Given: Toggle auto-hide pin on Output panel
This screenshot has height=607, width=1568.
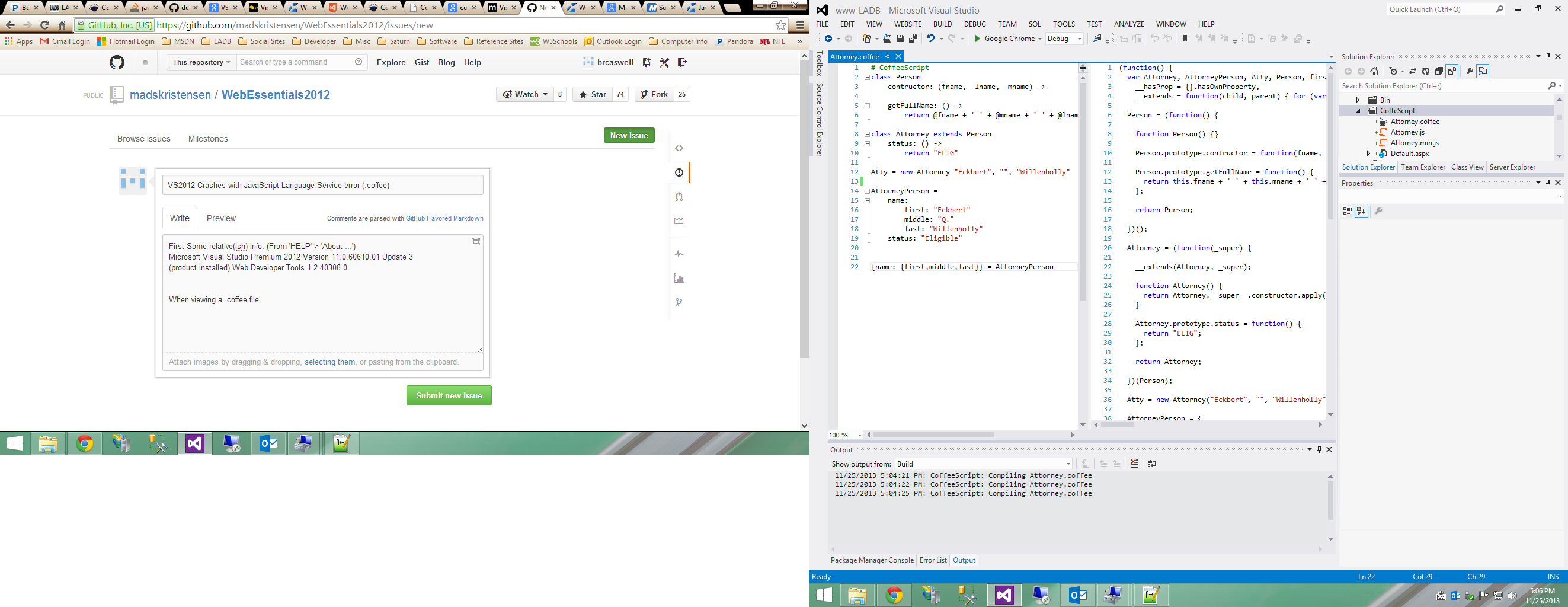Looking at the screenshot, I should pyautogui.click(x=1319, y=449).
